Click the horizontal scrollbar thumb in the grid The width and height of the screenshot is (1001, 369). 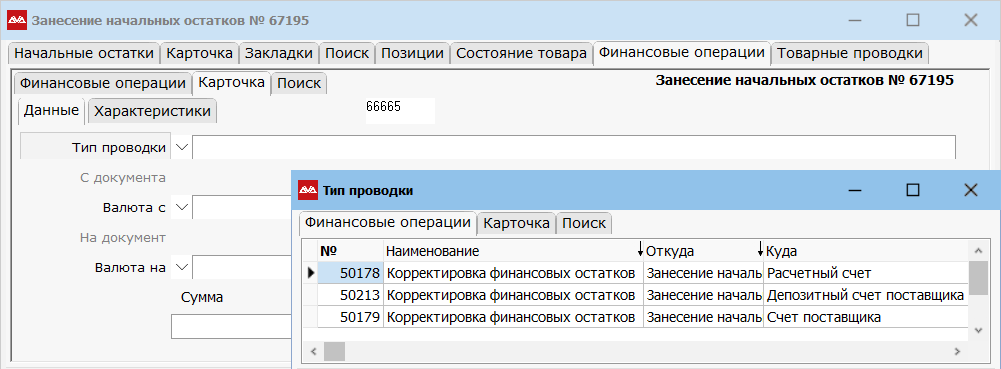coord(334,351)
